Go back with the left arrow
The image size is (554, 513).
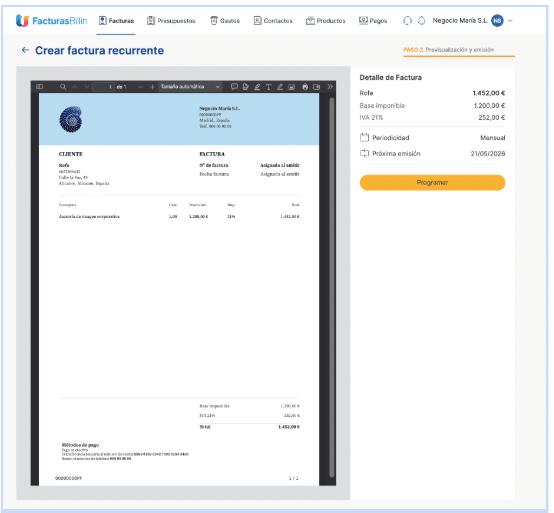coord(25,50)
